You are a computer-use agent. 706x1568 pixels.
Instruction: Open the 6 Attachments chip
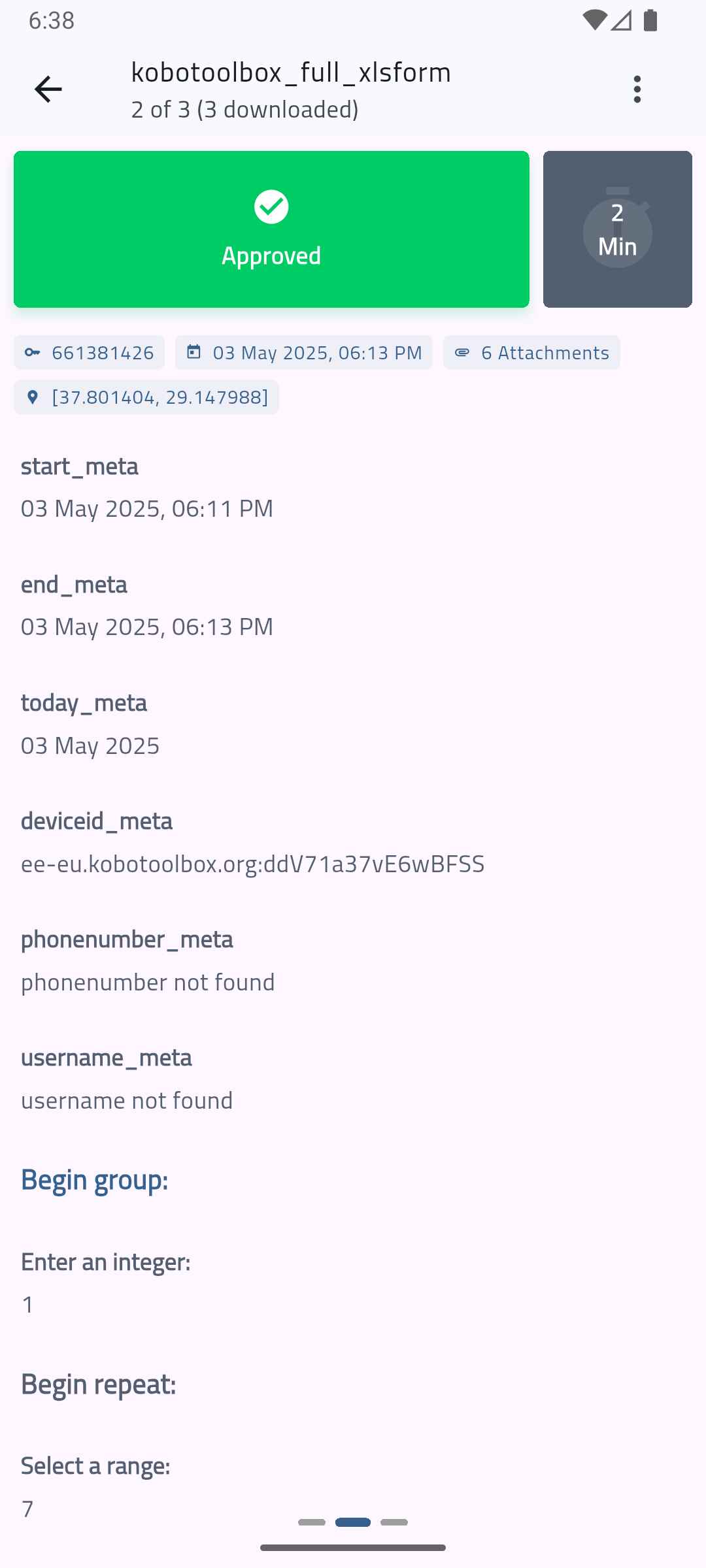[531, 353]
